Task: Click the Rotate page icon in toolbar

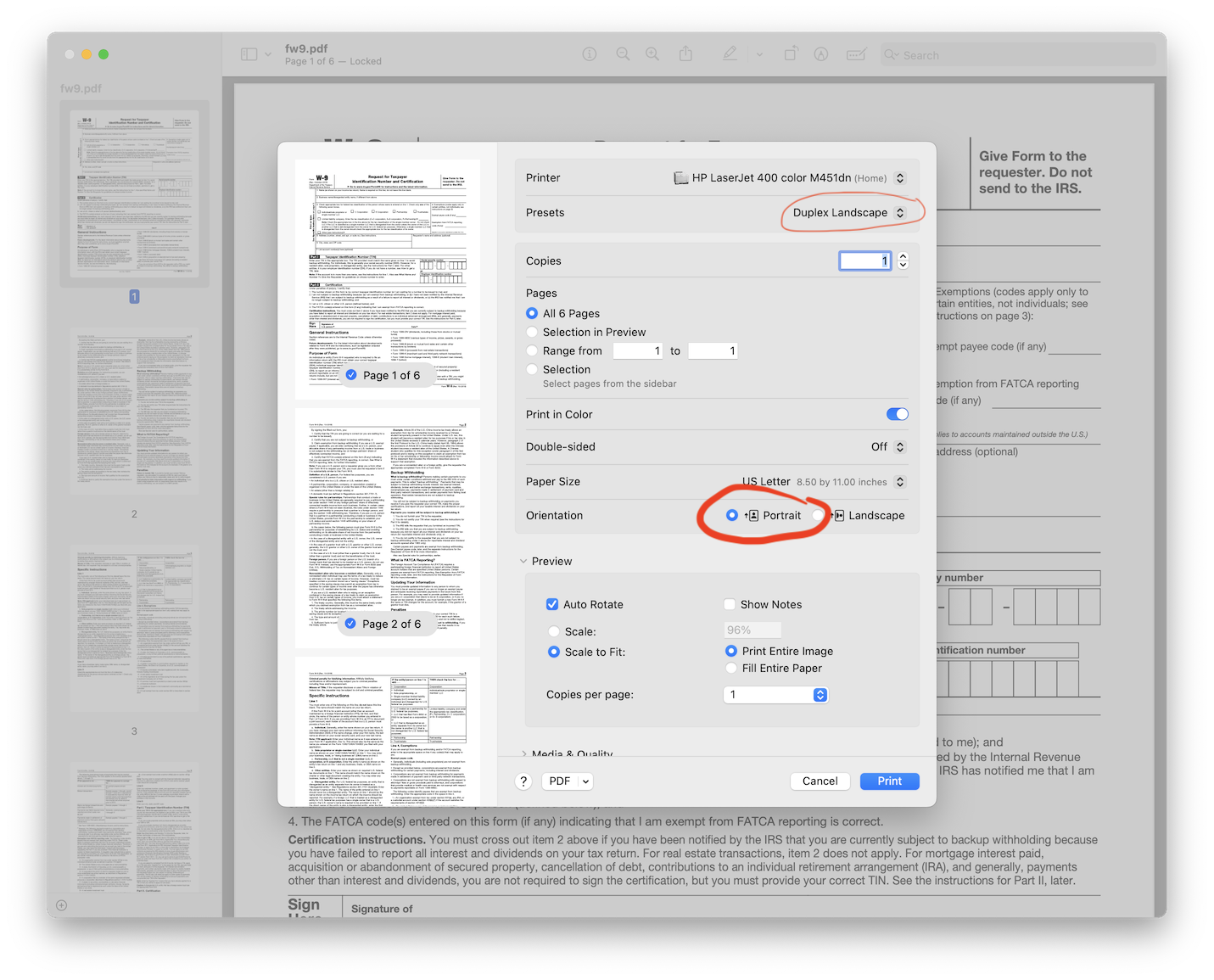Action: [x=791, y=53]
